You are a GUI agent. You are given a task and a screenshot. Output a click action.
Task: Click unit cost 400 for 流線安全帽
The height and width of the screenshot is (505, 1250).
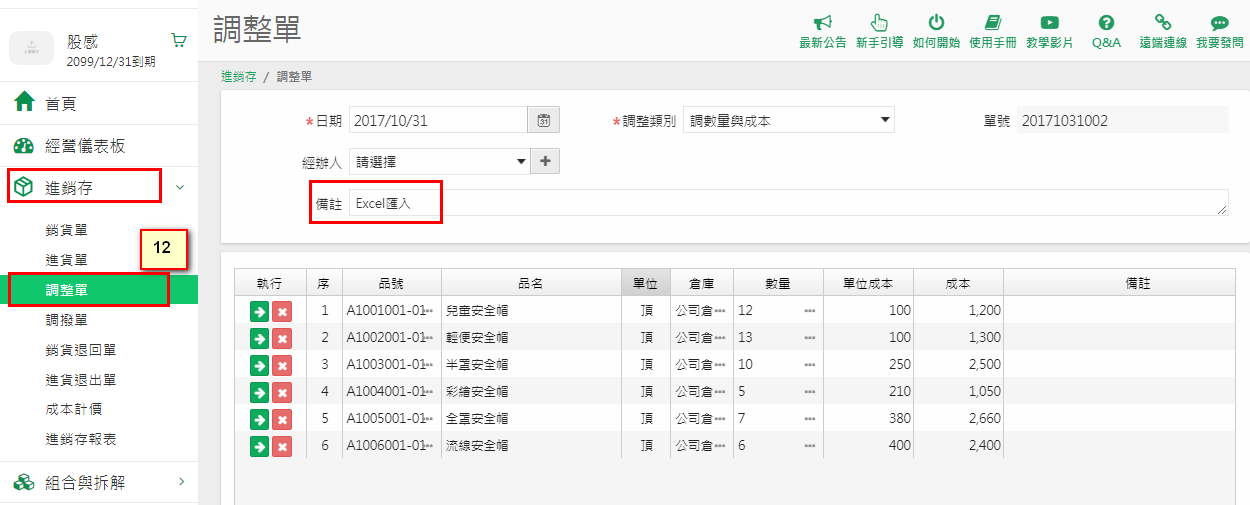tap(868, 446)
